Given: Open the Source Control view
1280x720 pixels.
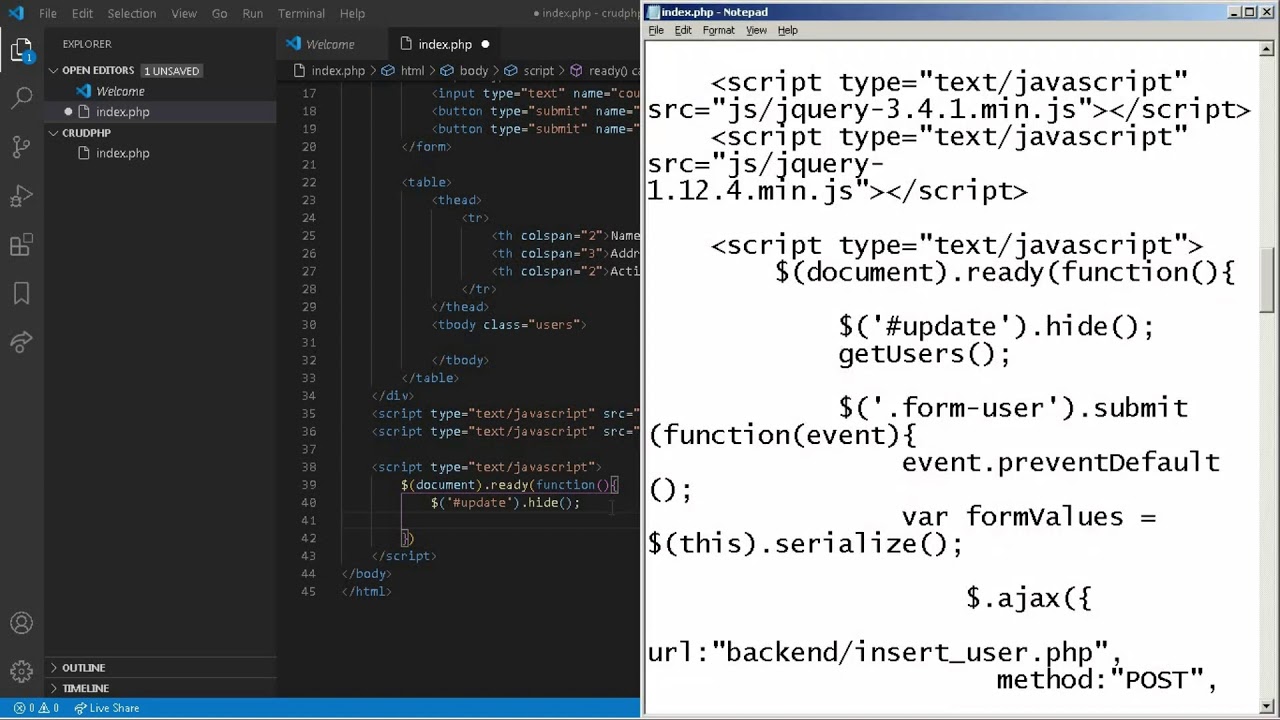Looking at the screenshot, I should point(22,147).
